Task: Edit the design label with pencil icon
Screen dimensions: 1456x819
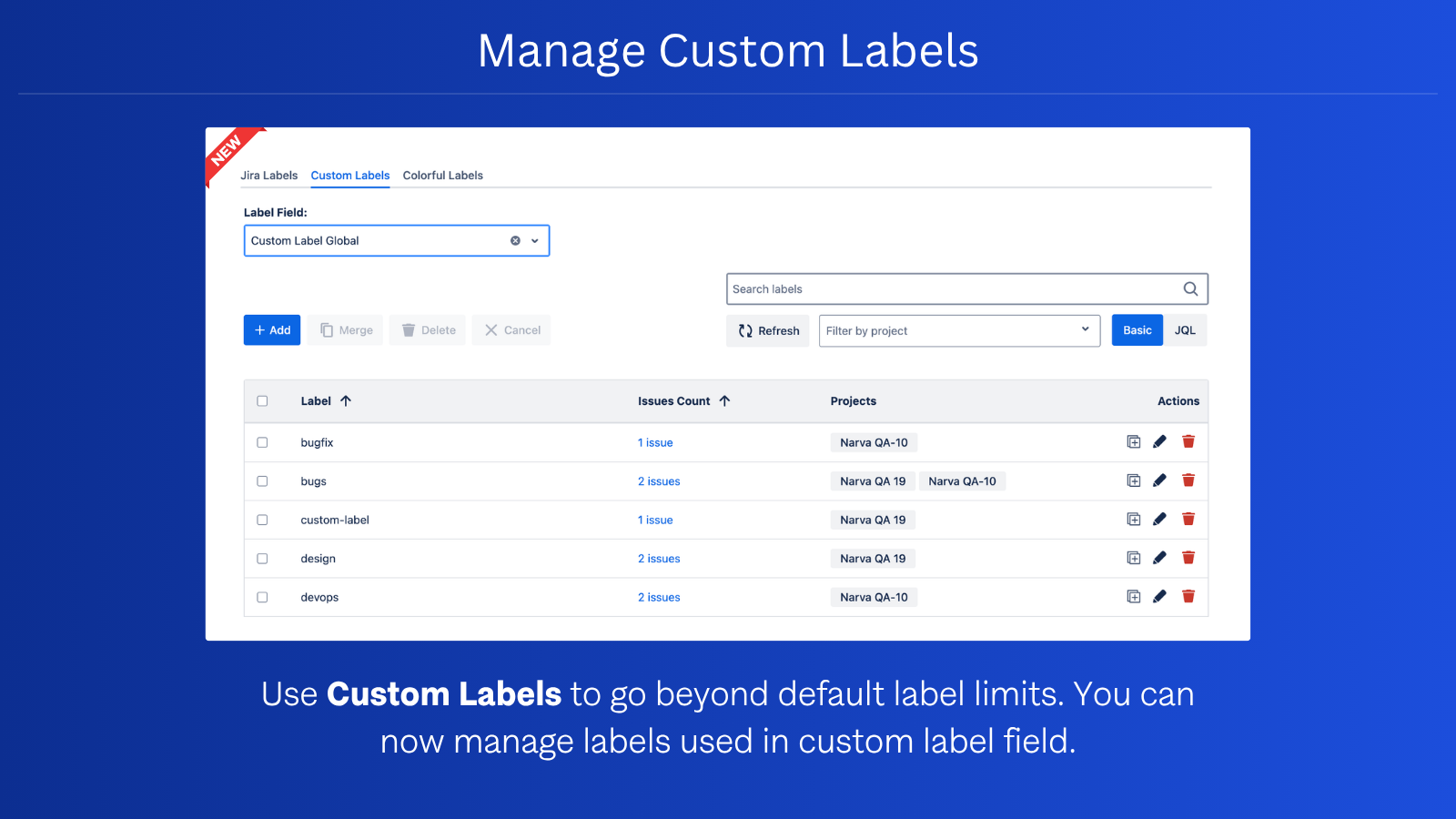Action: click(x=1159, y=558)
